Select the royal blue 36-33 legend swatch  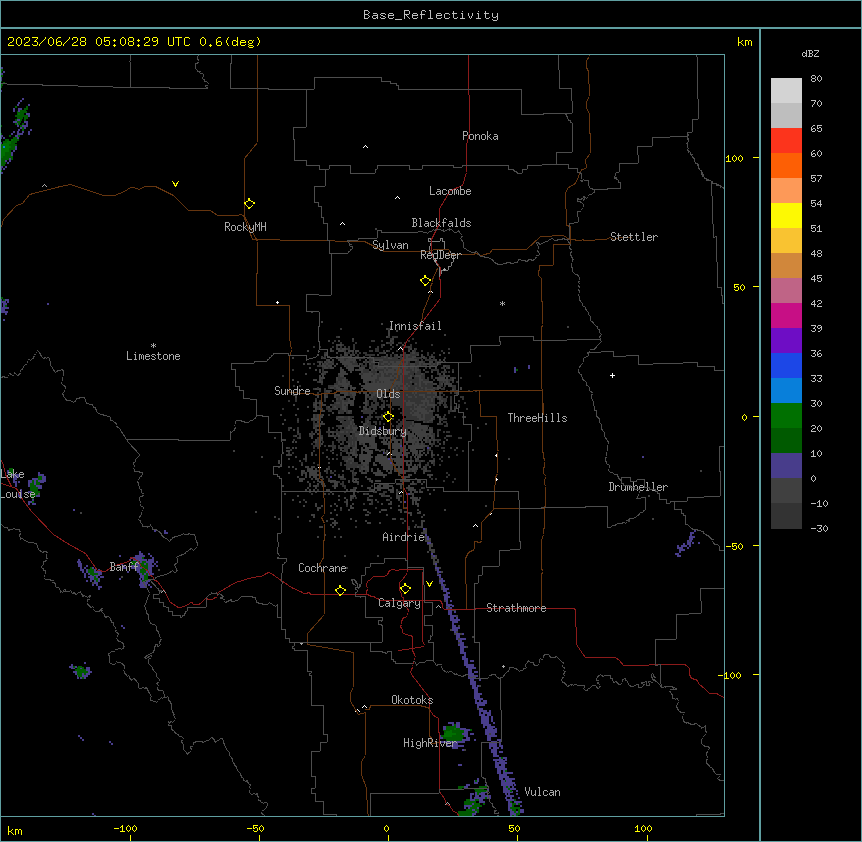pos(786,365)
